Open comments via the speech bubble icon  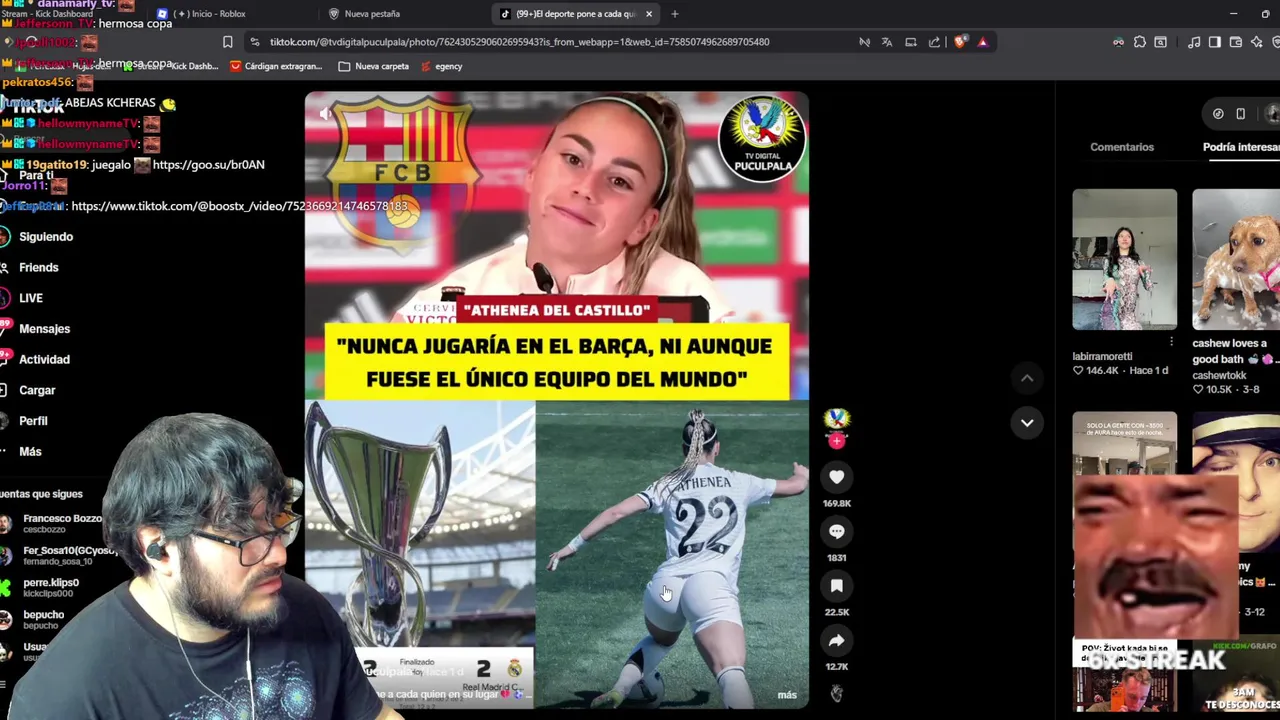(x=837, y=531)
